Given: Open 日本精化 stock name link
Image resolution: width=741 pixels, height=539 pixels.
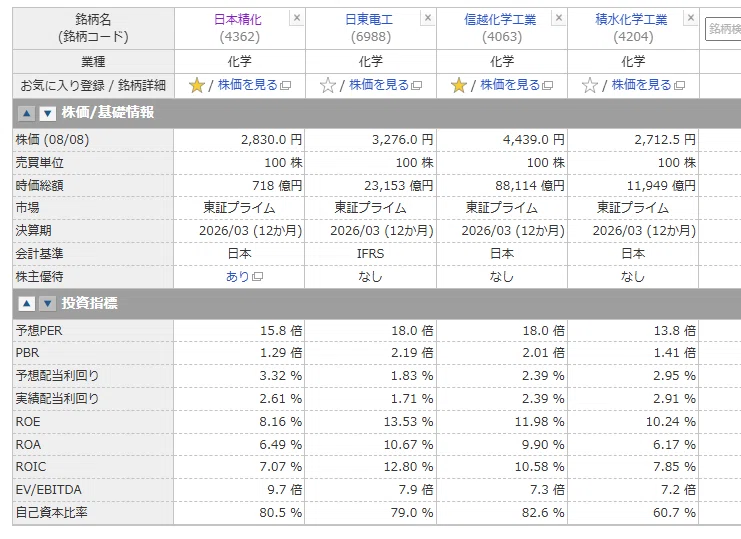Looking at the screenshot, I should (x=238, y=19).
